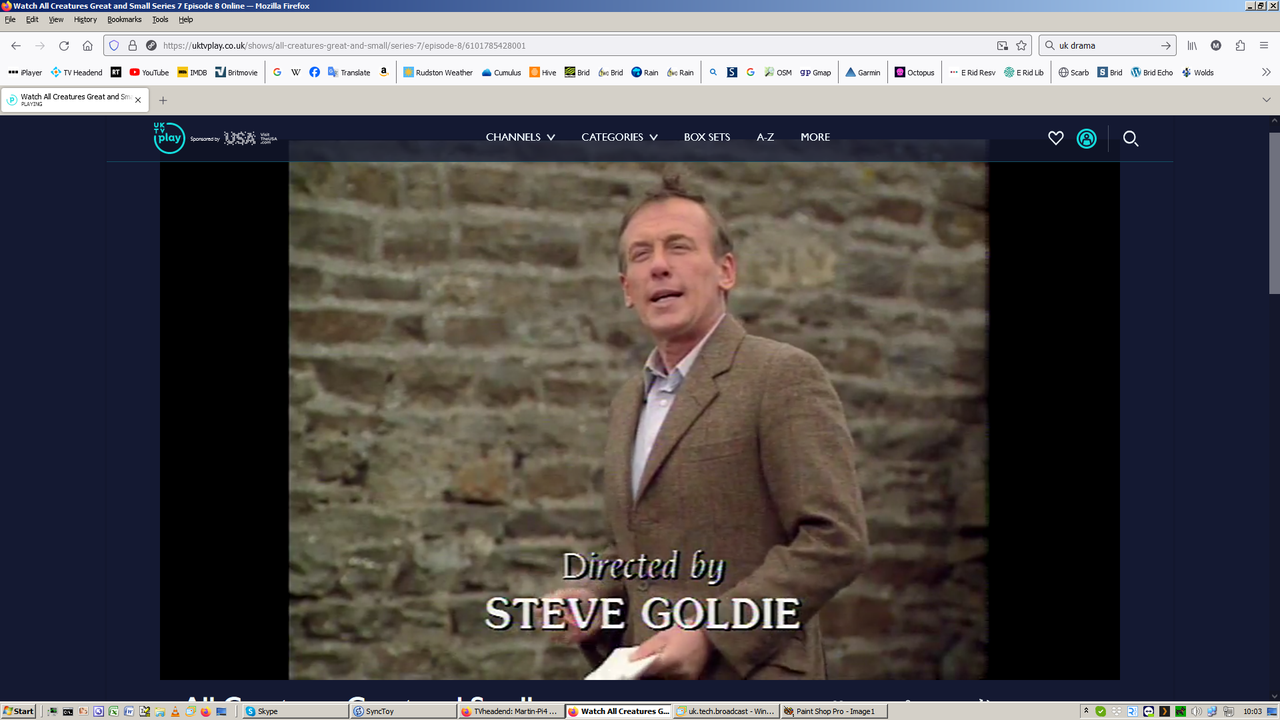1280x720 pixels.
Task: Open the Amazon bookmark icon
Action: coord(383,72)
